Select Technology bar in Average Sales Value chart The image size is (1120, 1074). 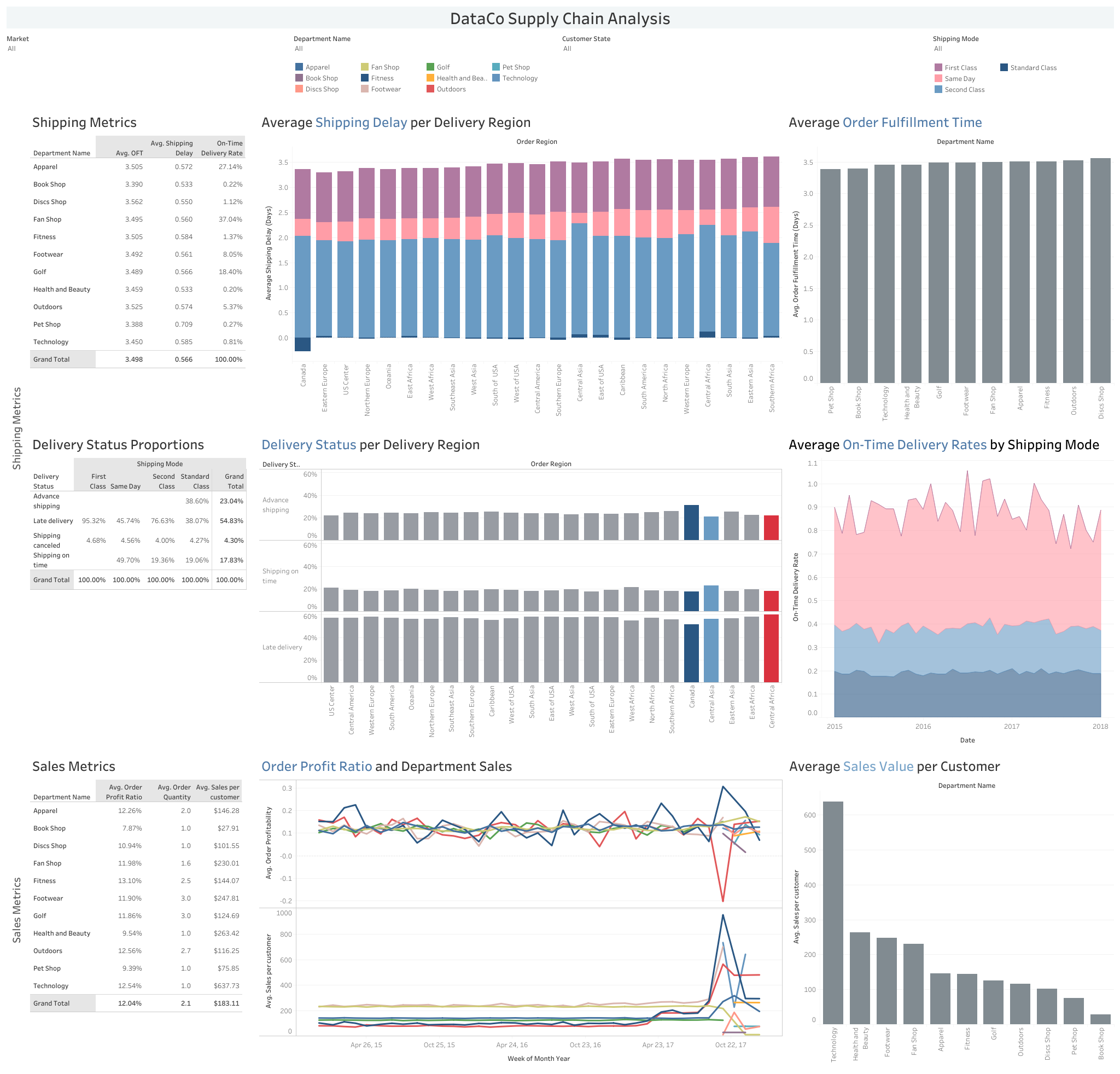[832, 912]
